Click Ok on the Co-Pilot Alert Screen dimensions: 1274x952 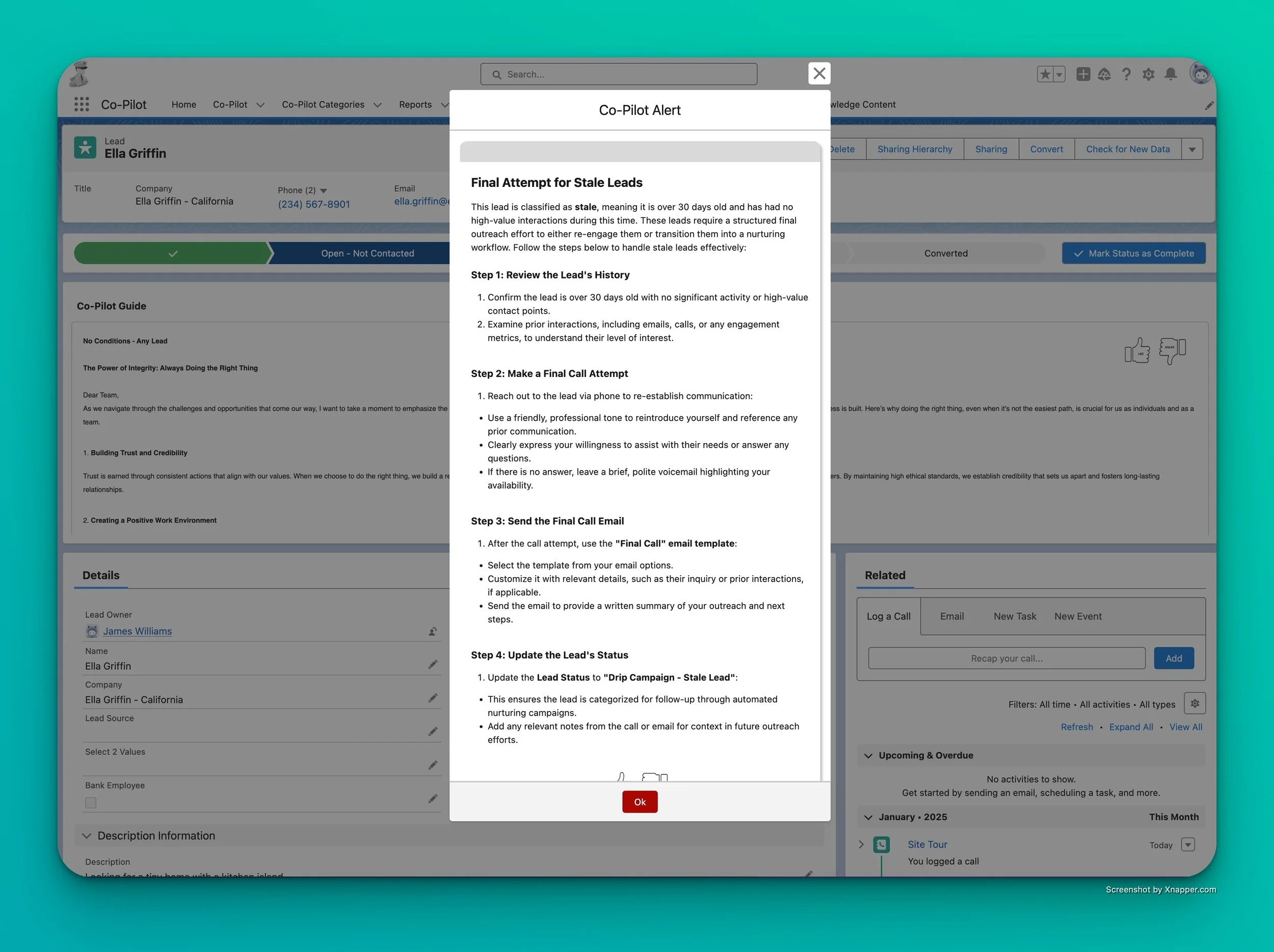tap(640, 801)
